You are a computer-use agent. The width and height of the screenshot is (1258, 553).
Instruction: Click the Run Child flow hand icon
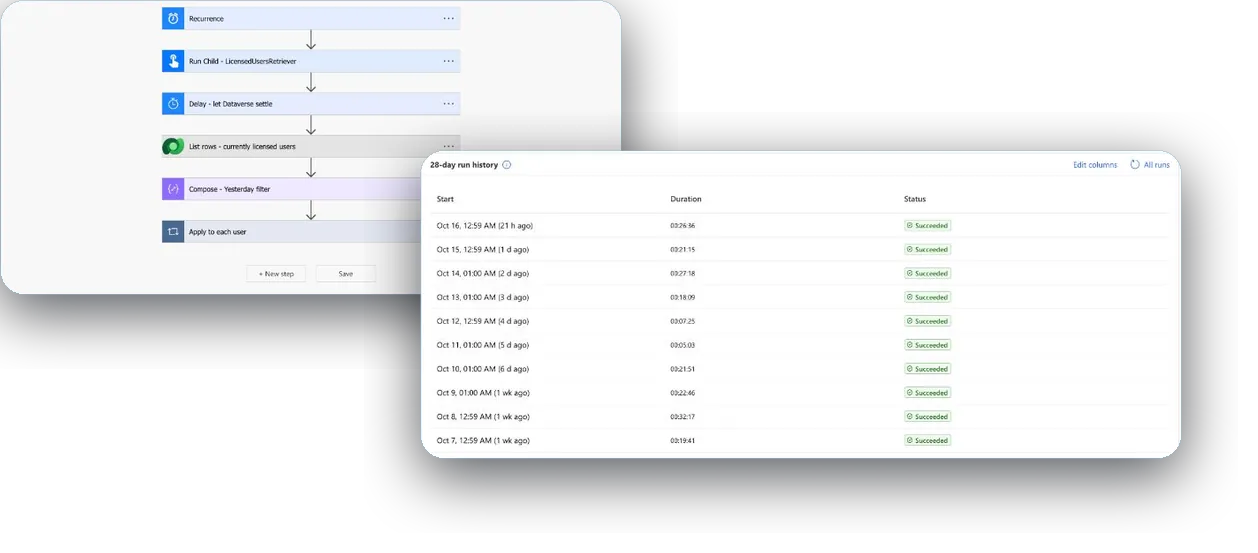point(173,61)
